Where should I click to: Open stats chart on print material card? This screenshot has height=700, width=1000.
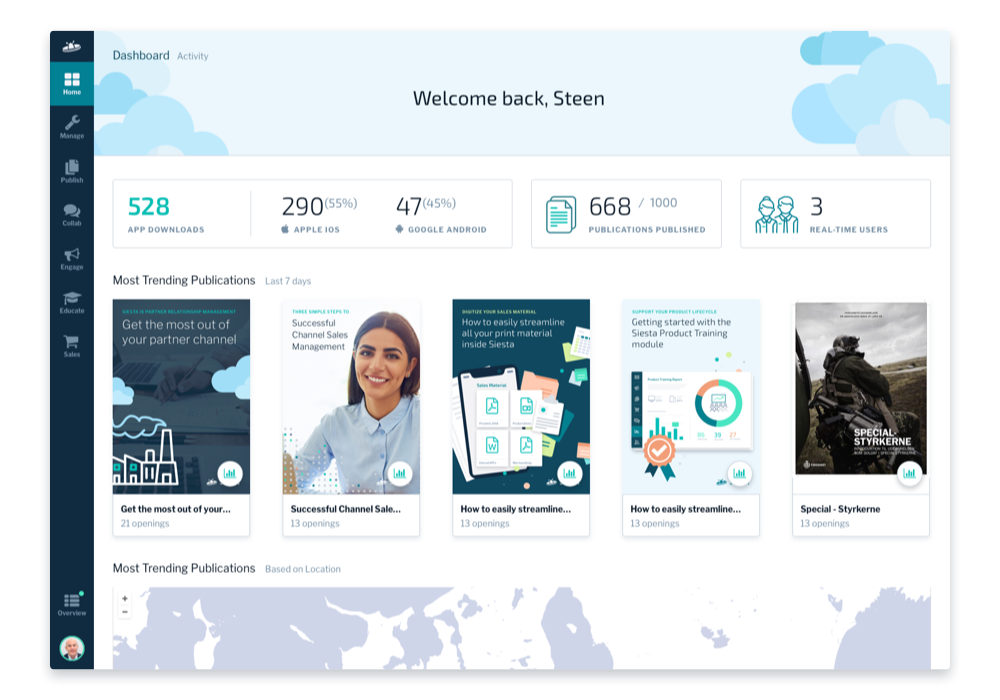pos(570,474)
